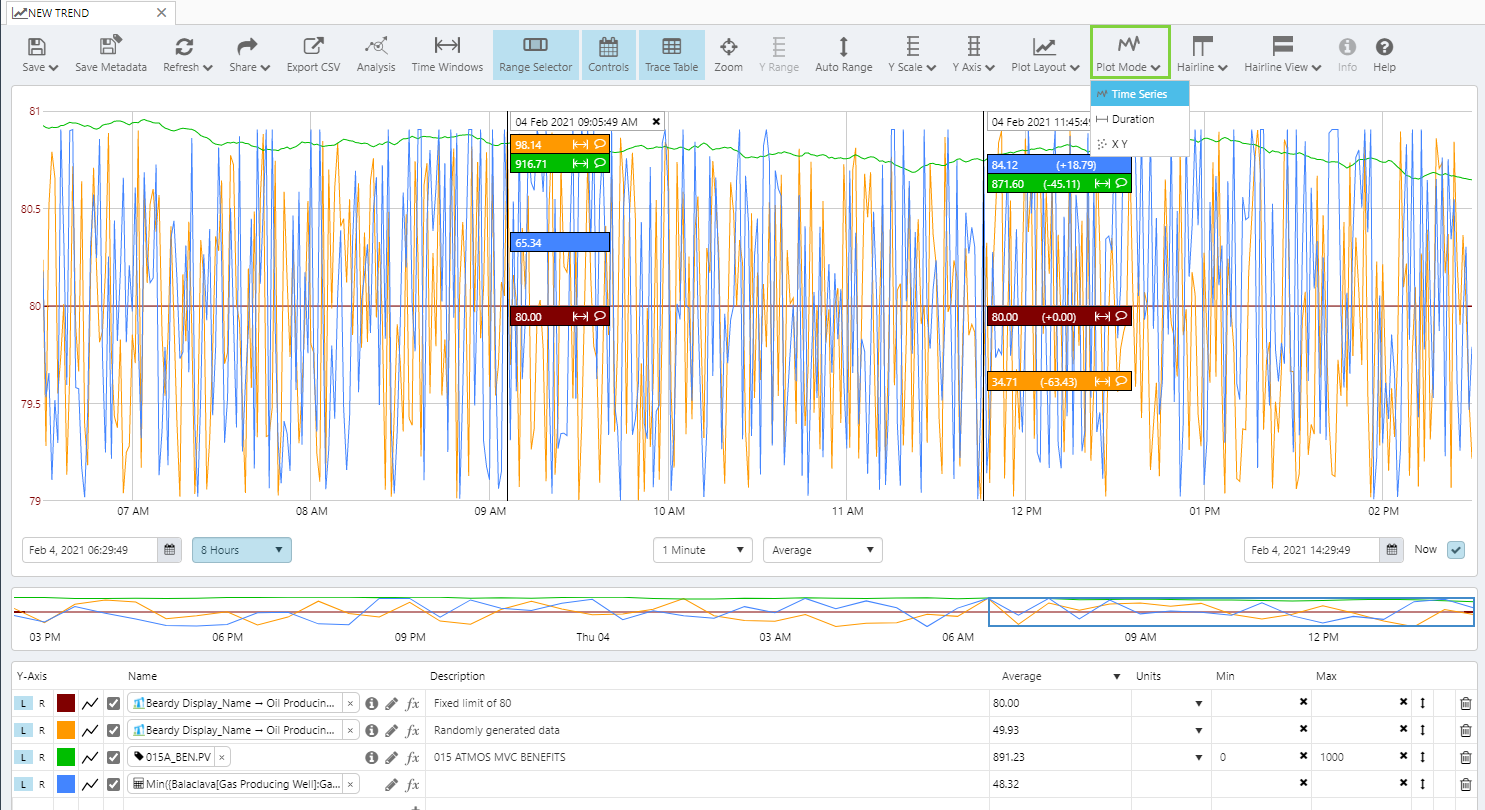Expand the 1 Minute interval dropdown
Image resolution: width=1485 pixels, height=810 pixels.
click(x=702, y=550)
